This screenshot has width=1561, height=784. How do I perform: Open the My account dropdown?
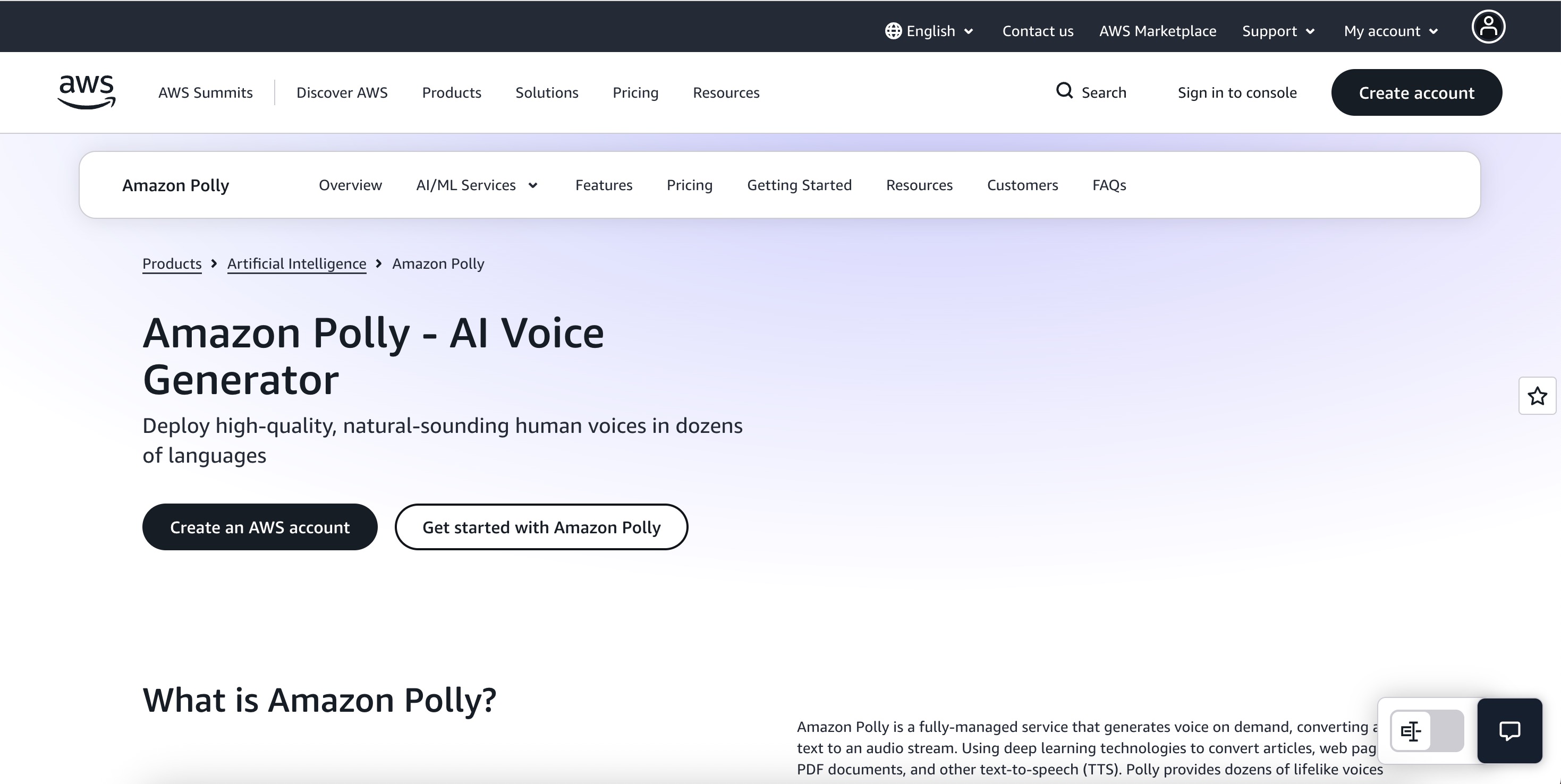click(1391, 31)
